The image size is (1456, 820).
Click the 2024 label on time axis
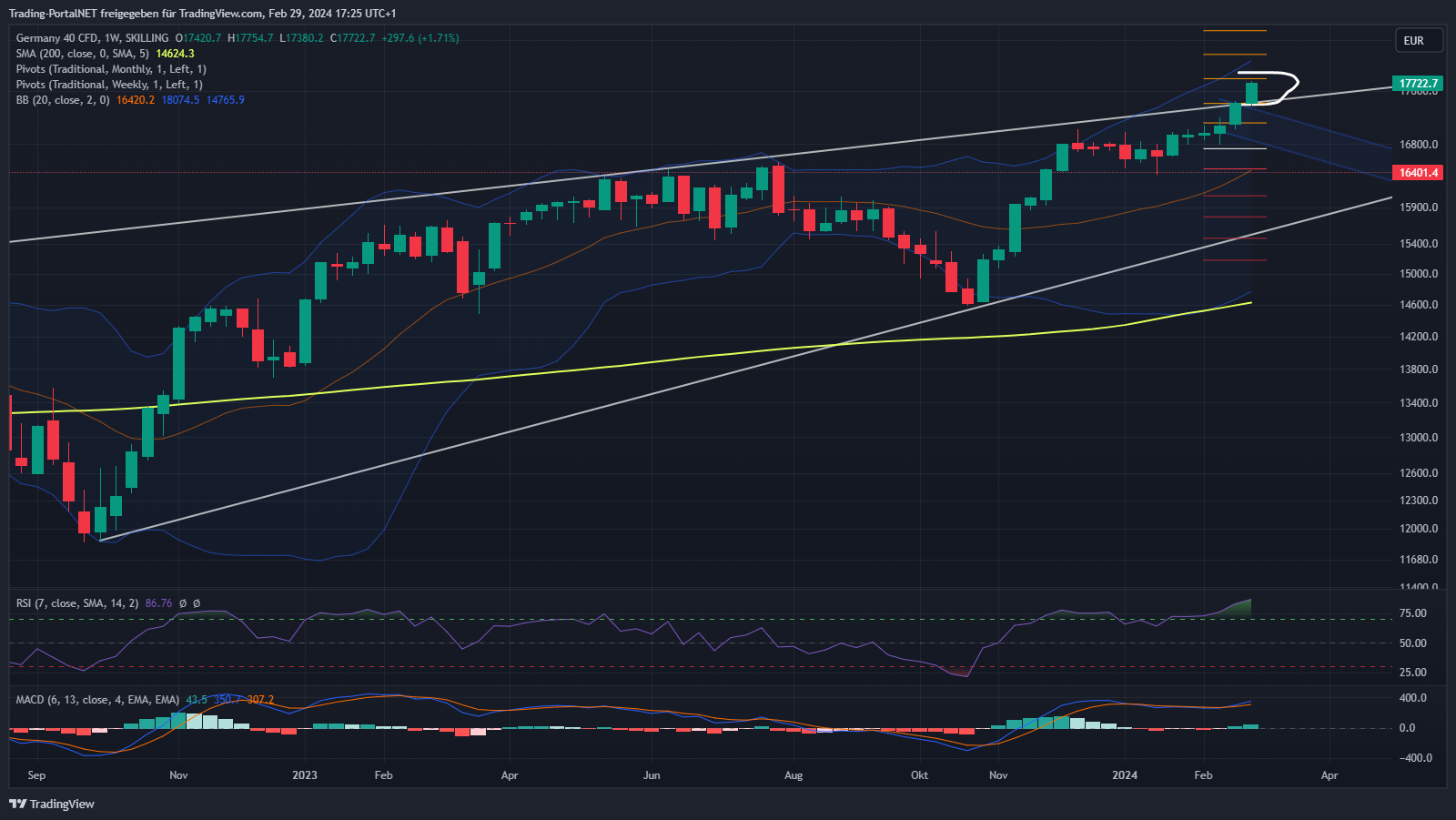click(1125, 775)
